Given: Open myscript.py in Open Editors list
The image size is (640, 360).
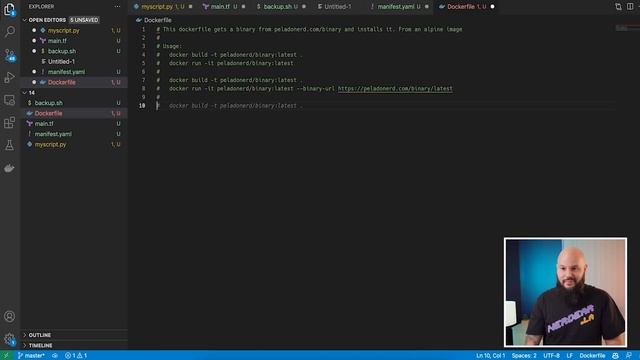Looking at the screenshot, I should pyautogui.click(x=74, y=31).
